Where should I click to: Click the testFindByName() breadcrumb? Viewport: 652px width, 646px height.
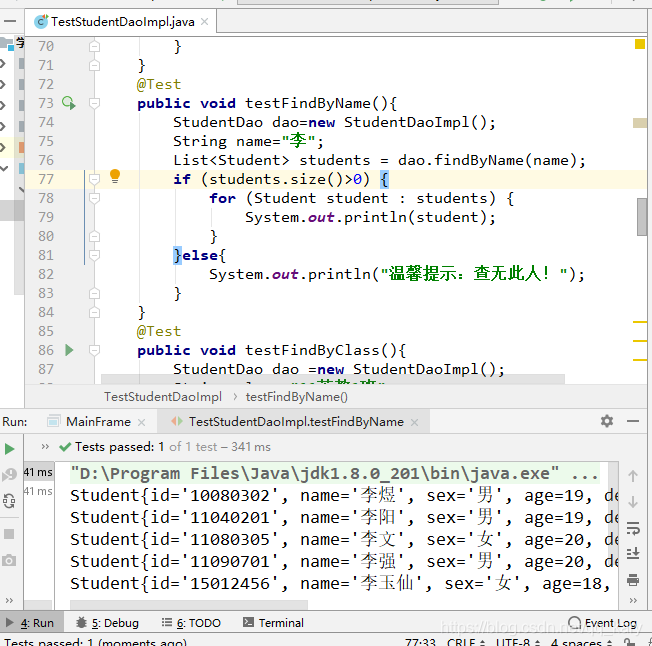(x=296, y=397)
